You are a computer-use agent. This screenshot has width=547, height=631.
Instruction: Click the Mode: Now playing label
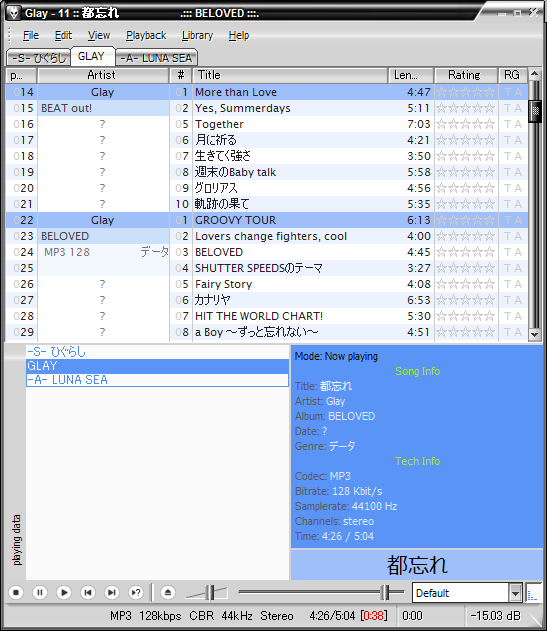(x=336, y=356)
